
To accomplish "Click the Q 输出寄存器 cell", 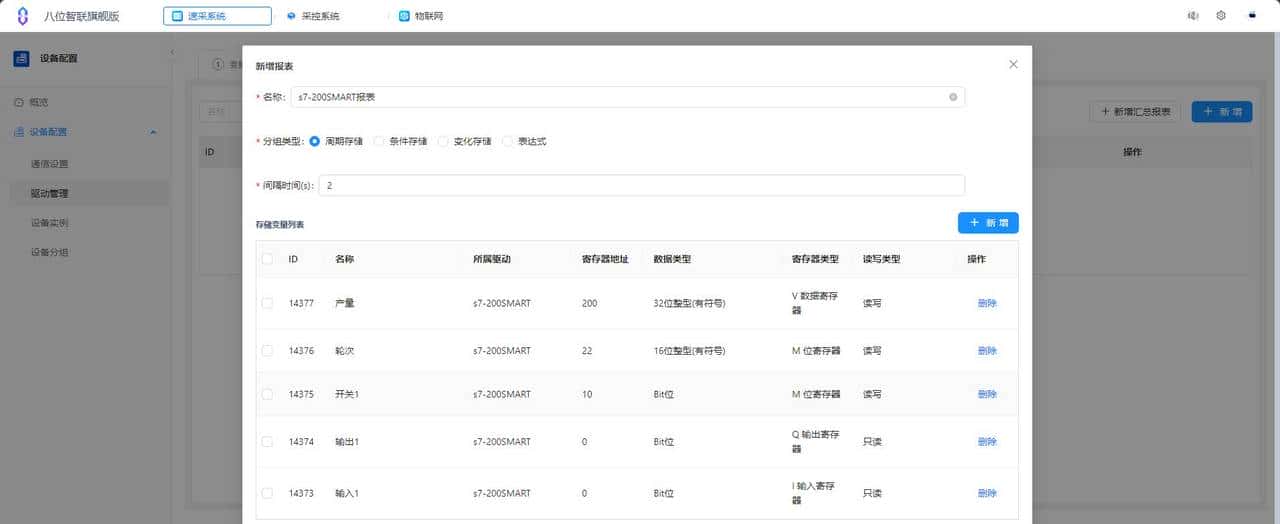I will pos(816,442).
